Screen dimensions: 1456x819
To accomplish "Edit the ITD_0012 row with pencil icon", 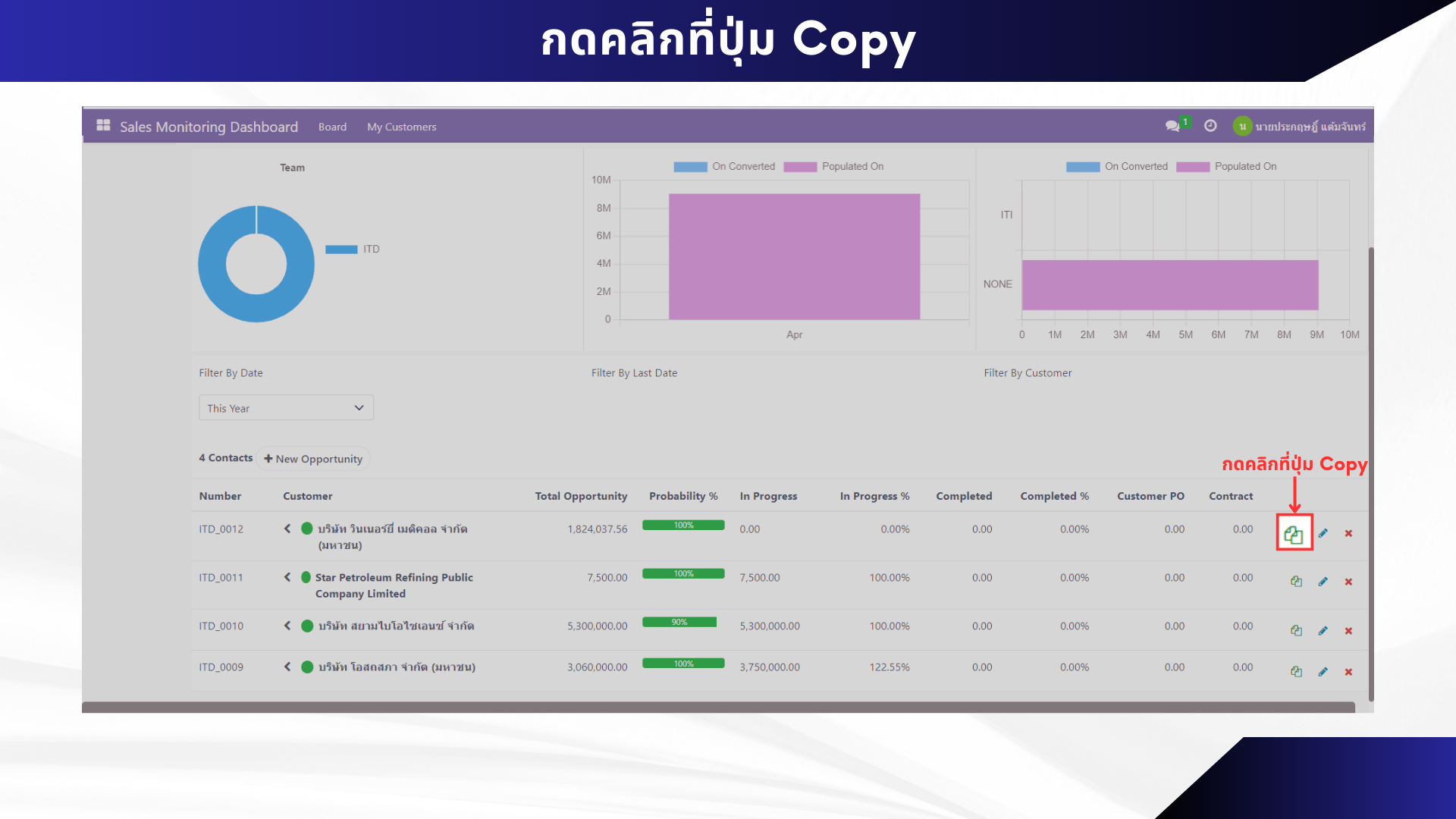I will [1323, 533].
